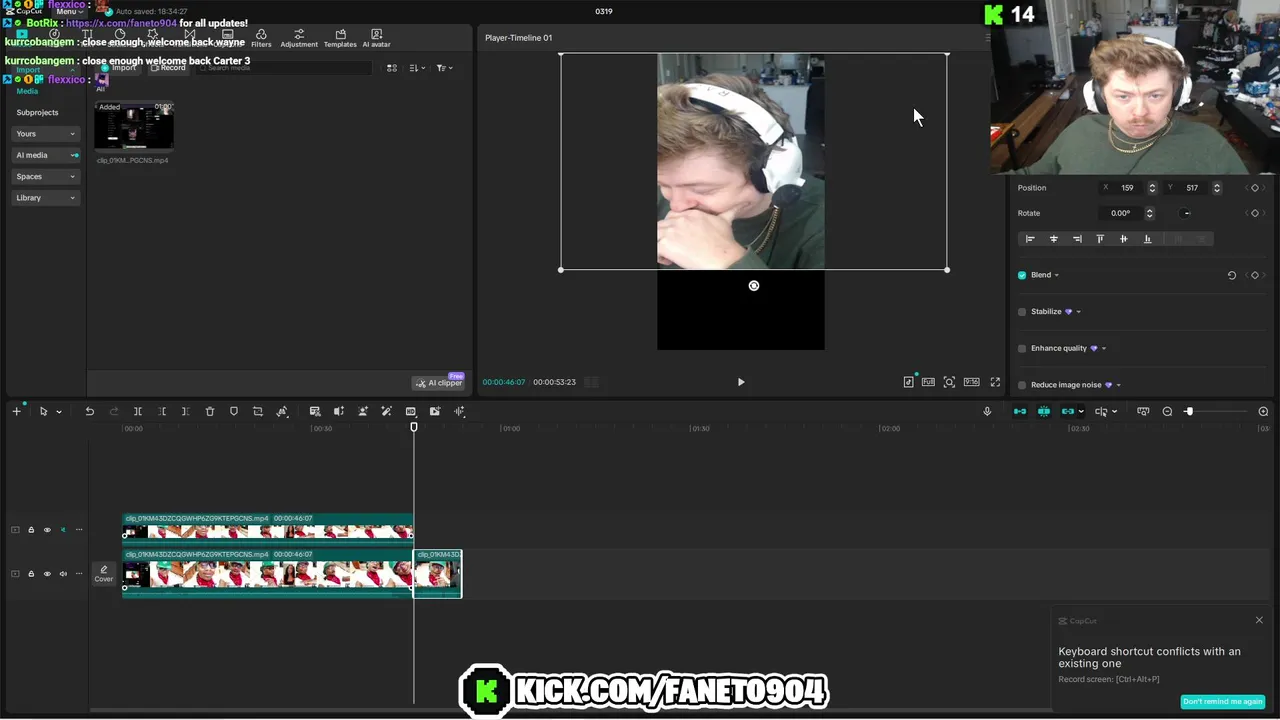Screen dimensions: 1280x720
Task: Open the media sort options
Action: point(417,68)
